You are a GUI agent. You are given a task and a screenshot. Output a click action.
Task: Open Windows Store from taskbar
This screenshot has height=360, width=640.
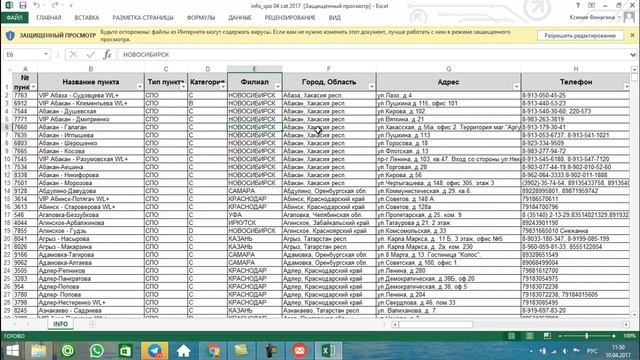tap(125, 351)
